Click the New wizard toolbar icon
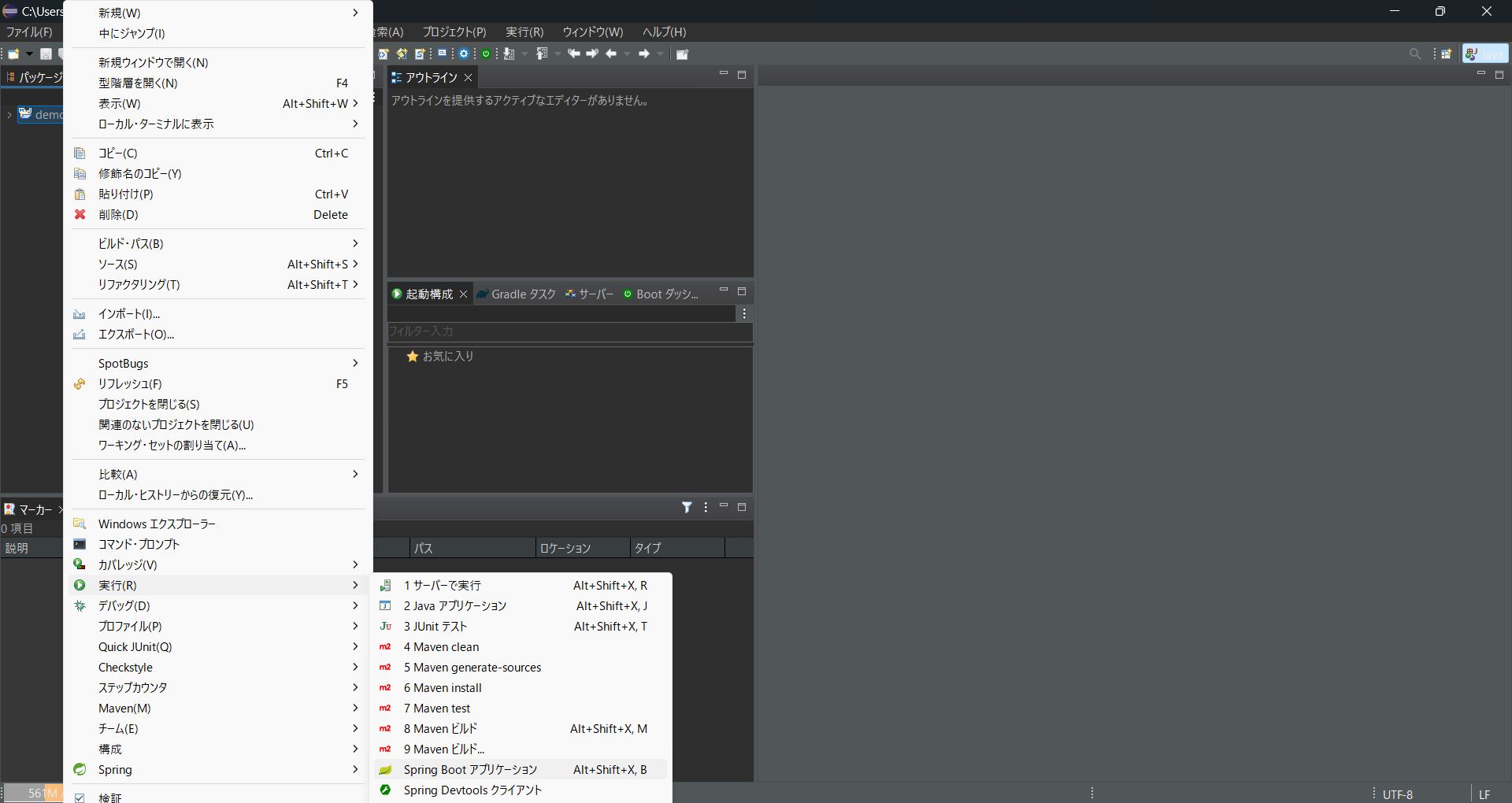 pyautogui.click(x=13, y=54)
